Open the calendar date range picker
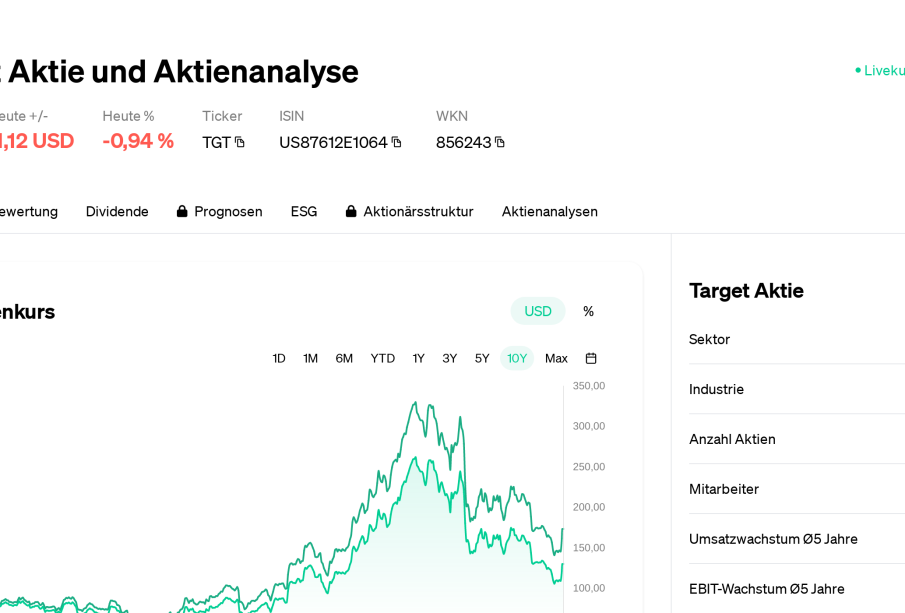 pyautogui.click(x=591, y=358)
